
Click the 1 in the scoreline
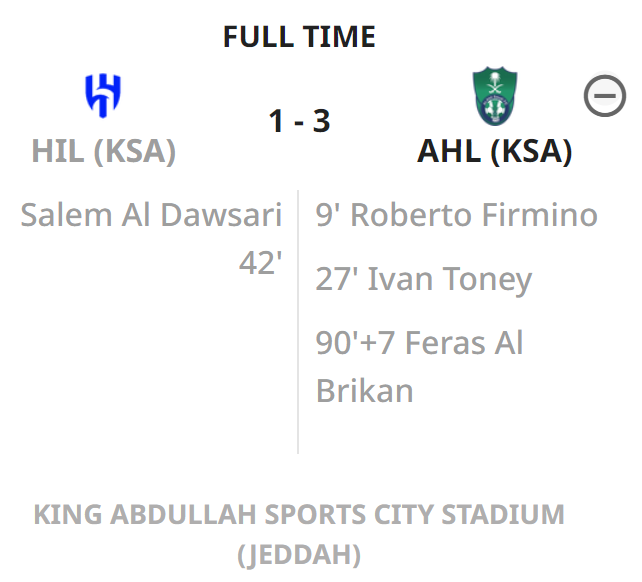277,121
